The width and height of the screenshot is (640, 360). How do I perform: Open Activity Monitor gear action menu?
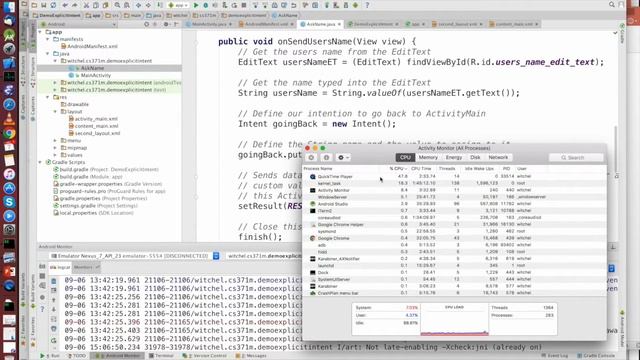tap(343, 158)
